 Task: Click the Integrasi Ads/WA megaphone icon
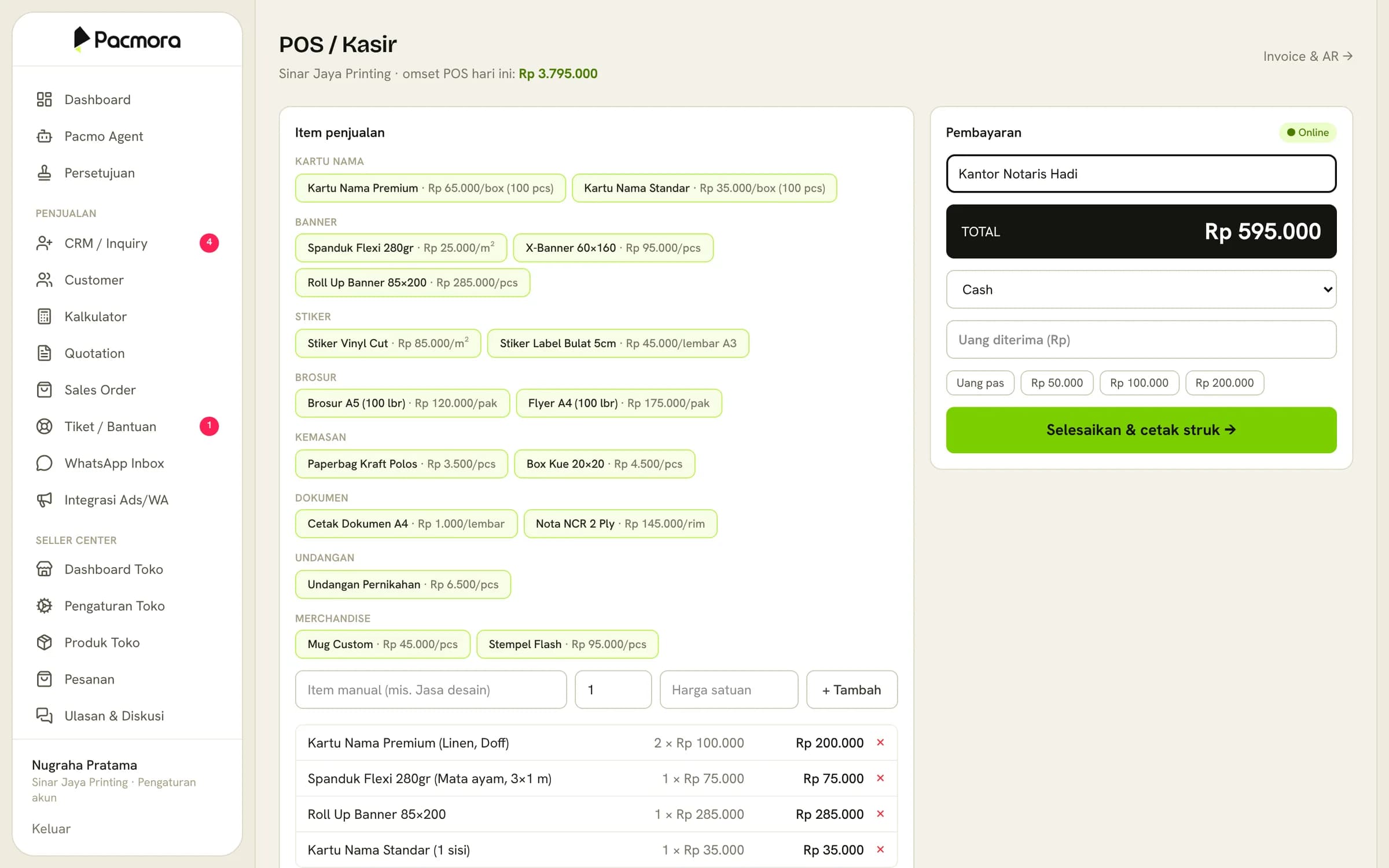tap(44, 499)
